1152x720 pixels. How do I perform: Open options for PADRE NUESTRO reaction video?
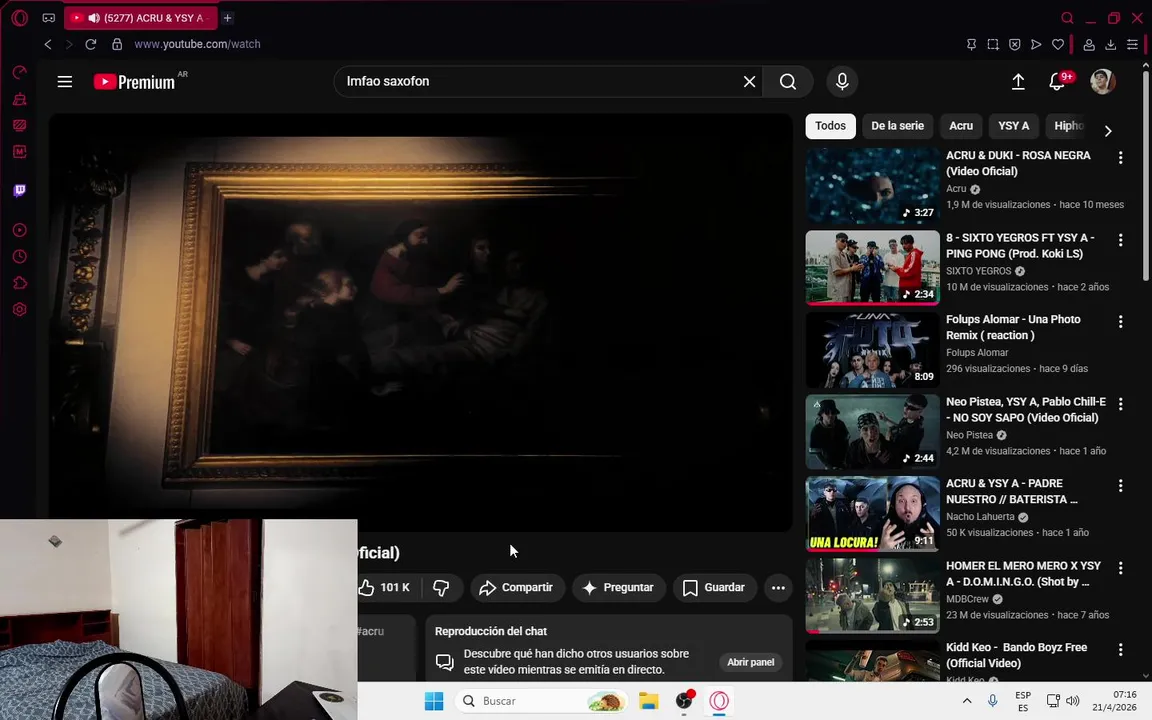tap(1120, 486)
